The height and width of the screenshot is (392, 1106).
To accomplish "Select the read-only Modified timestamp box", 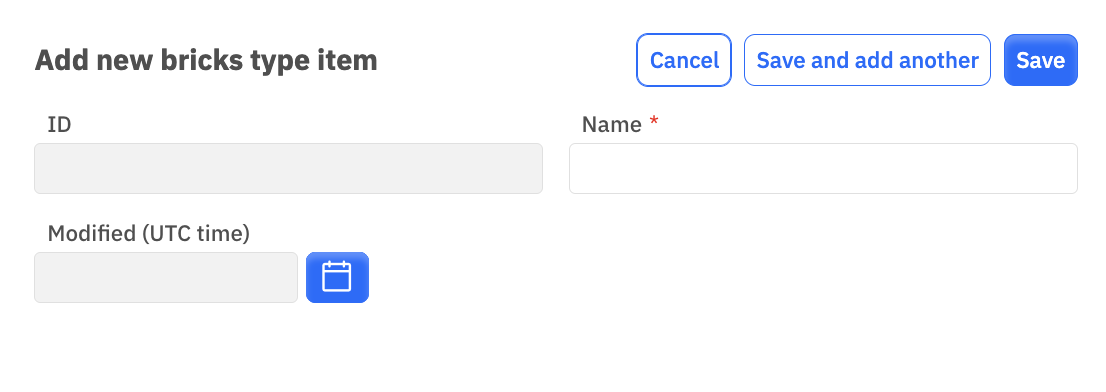I will (166, 277).
